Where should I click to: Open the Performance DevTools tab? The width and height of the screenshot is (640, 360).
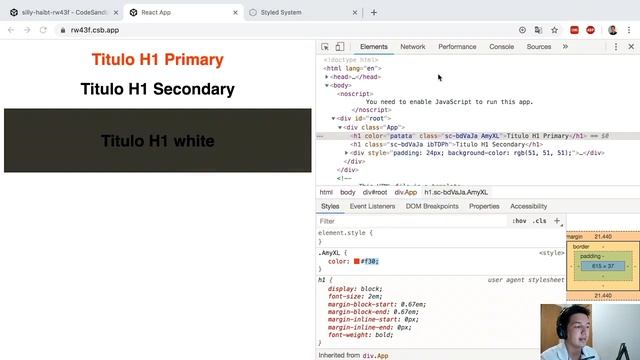[x=457, y=47]
